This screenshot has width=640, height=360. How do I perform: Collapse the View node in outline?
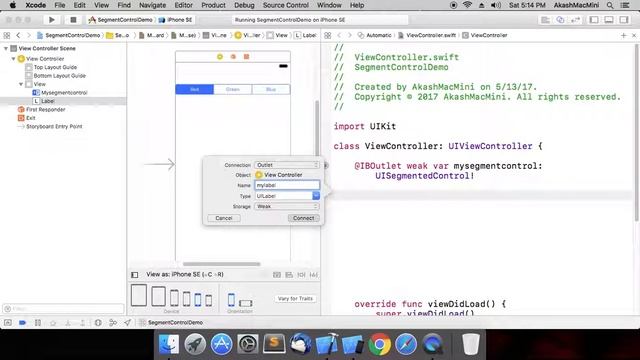tap(21, 84)
